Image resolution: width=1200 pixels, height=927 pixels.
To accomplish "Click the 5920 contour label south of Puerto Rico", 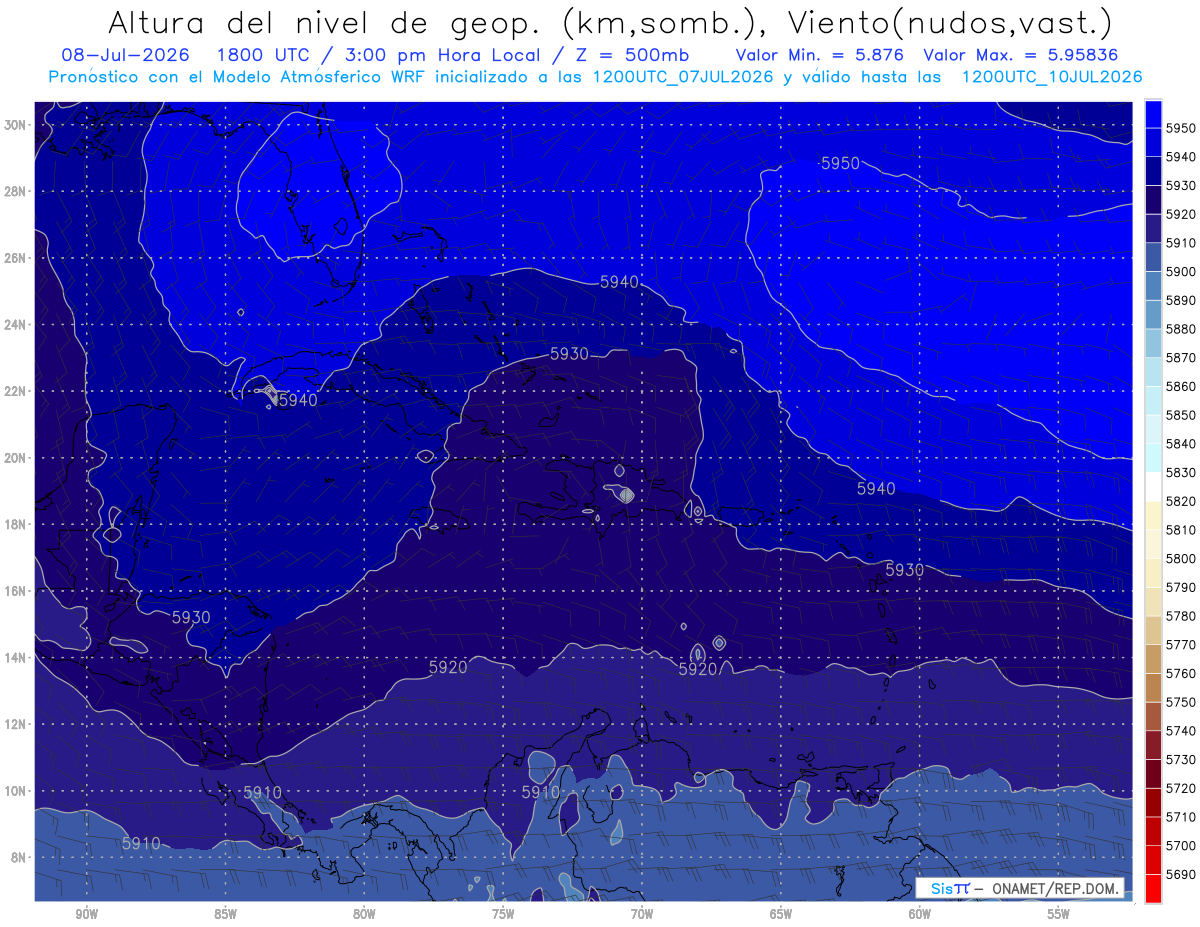I will pyautogui.click(x=698, y=669).
